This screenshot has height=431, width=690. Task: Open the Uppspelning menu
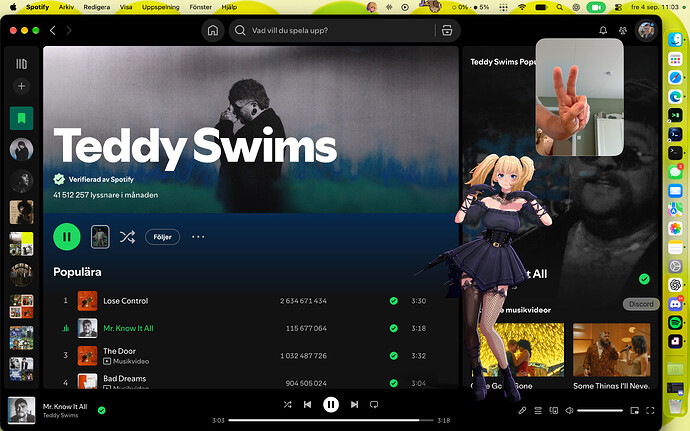[161, 7]
